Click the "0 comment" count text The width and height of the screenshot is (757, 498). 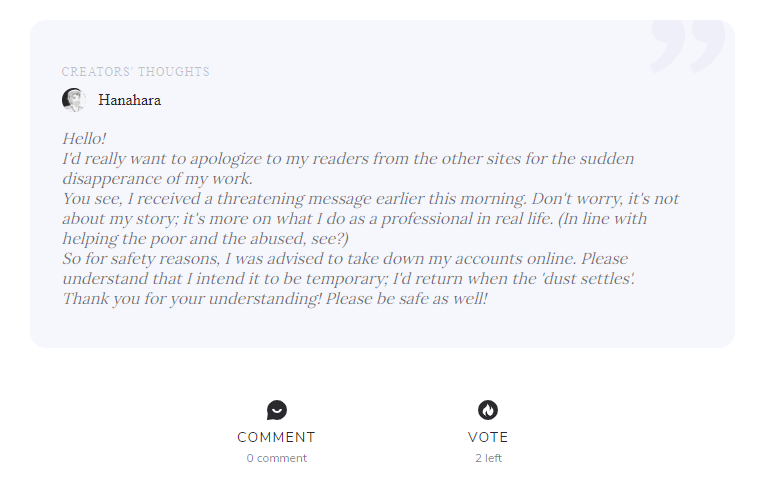point(277,458)
